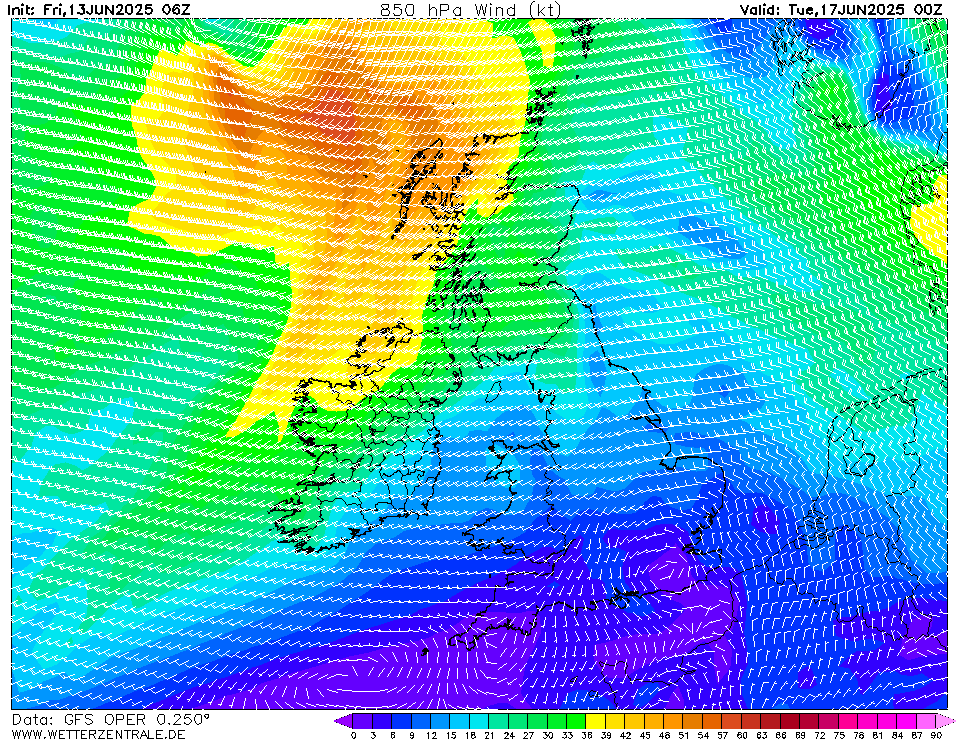959x741 pixels.
Task: Click the "39" label on the color scale
Action: coord(605,735)
